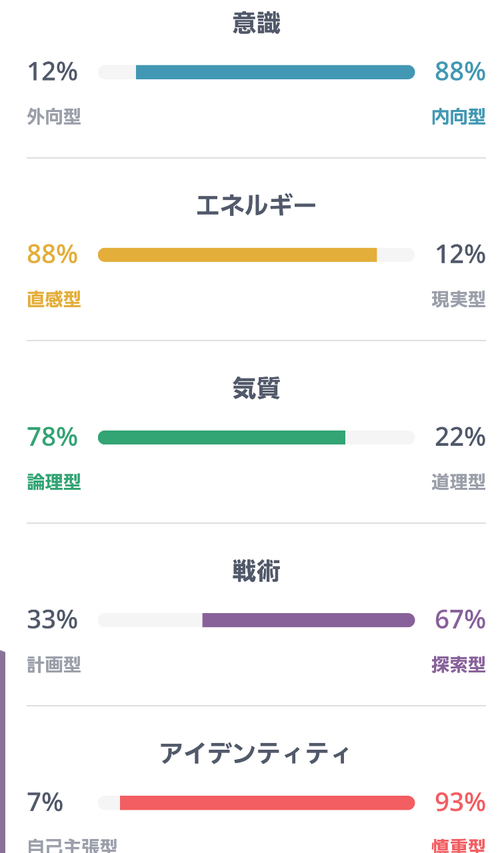
Task: Select the 道理型 label
Action: pos(458,483)
